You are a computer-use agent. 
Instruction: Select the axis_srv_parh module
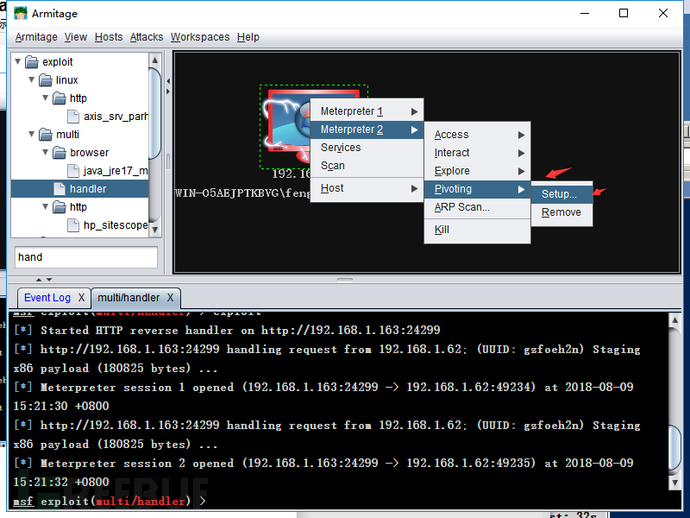pos(116,116)
